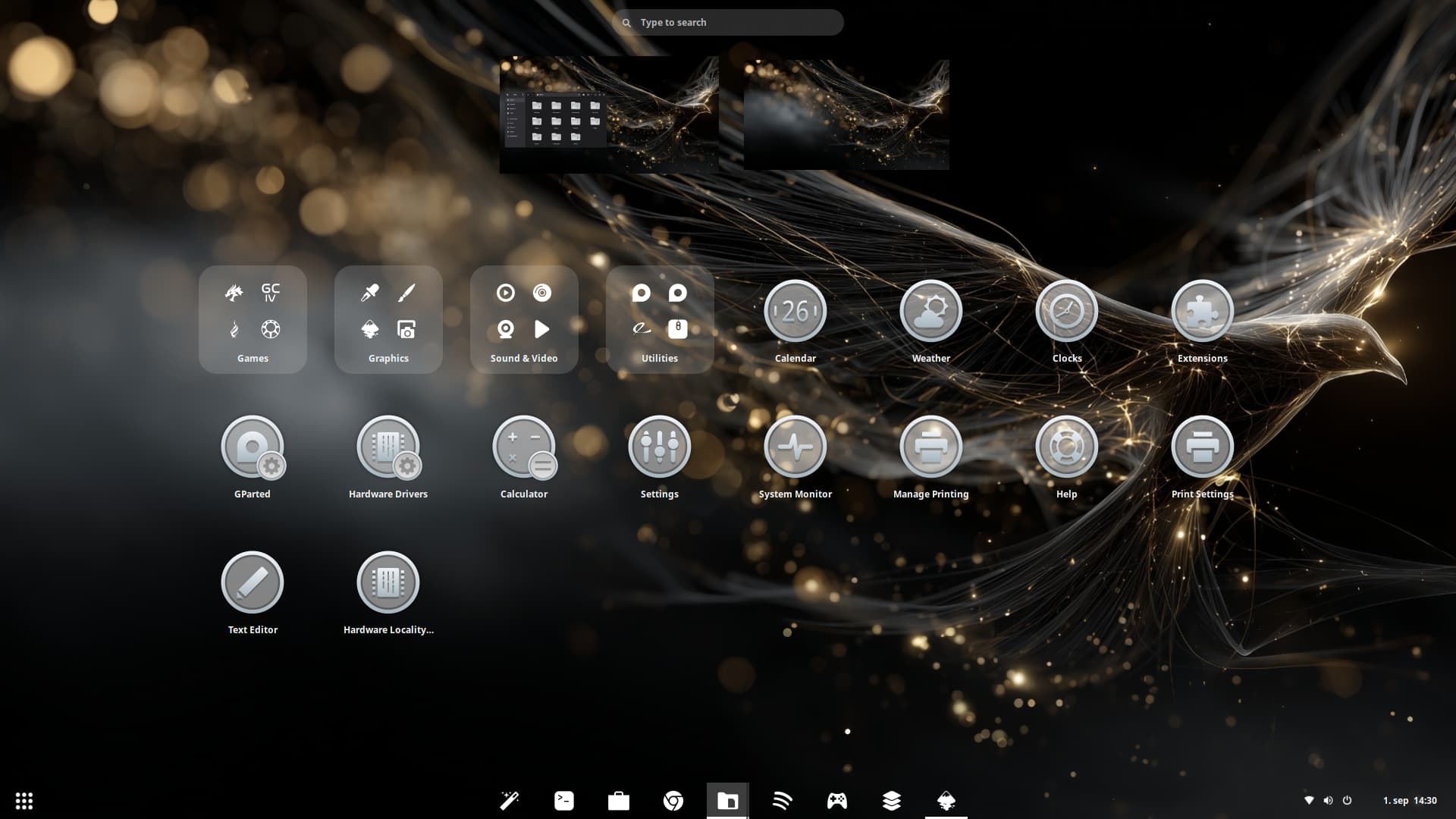
Task: Open the Clocks app
Action: point(1066,312)
